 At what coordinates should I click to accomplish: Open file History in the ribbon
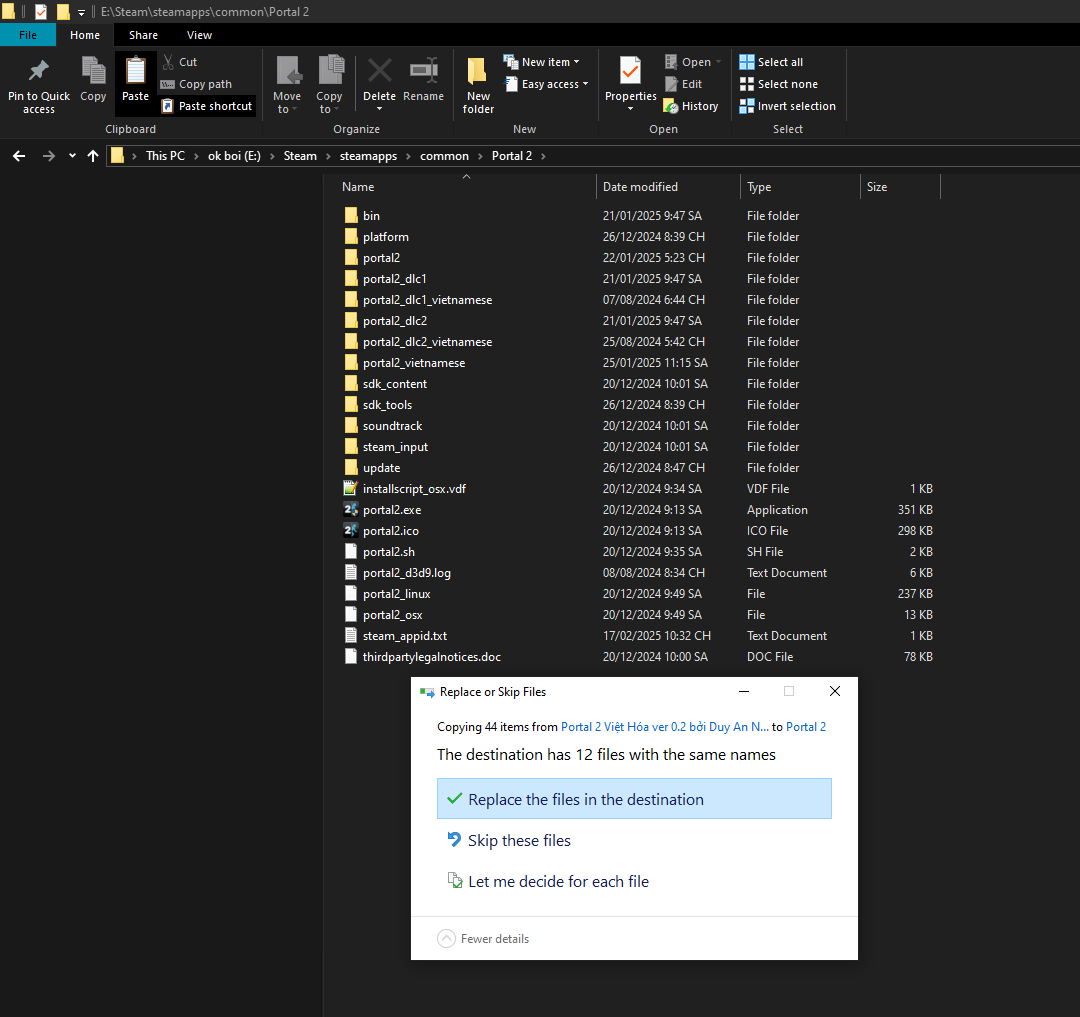tap(691, 106)
